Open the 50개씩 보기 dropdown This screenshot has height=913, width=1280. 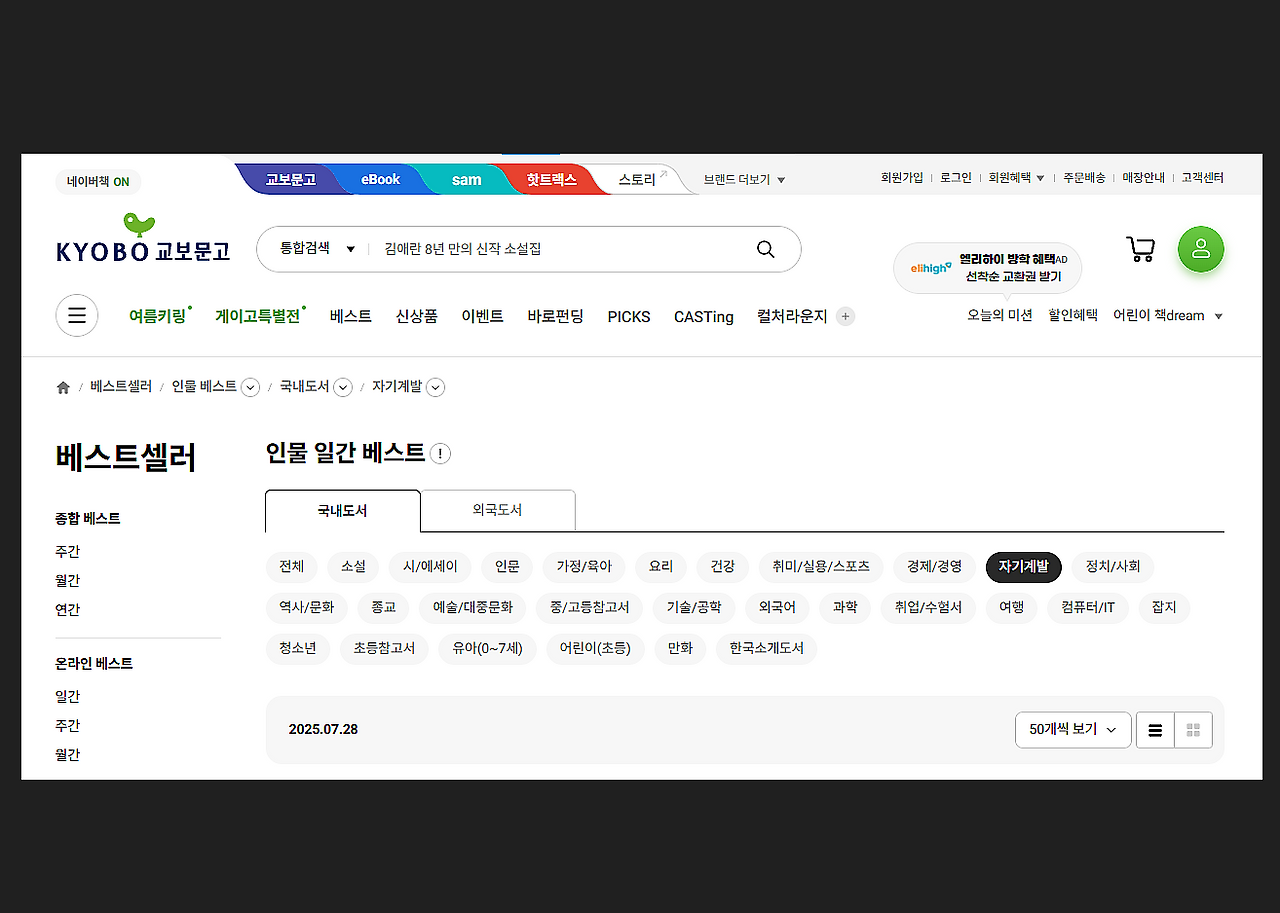pyautogui.click(x=1073, y=730)
